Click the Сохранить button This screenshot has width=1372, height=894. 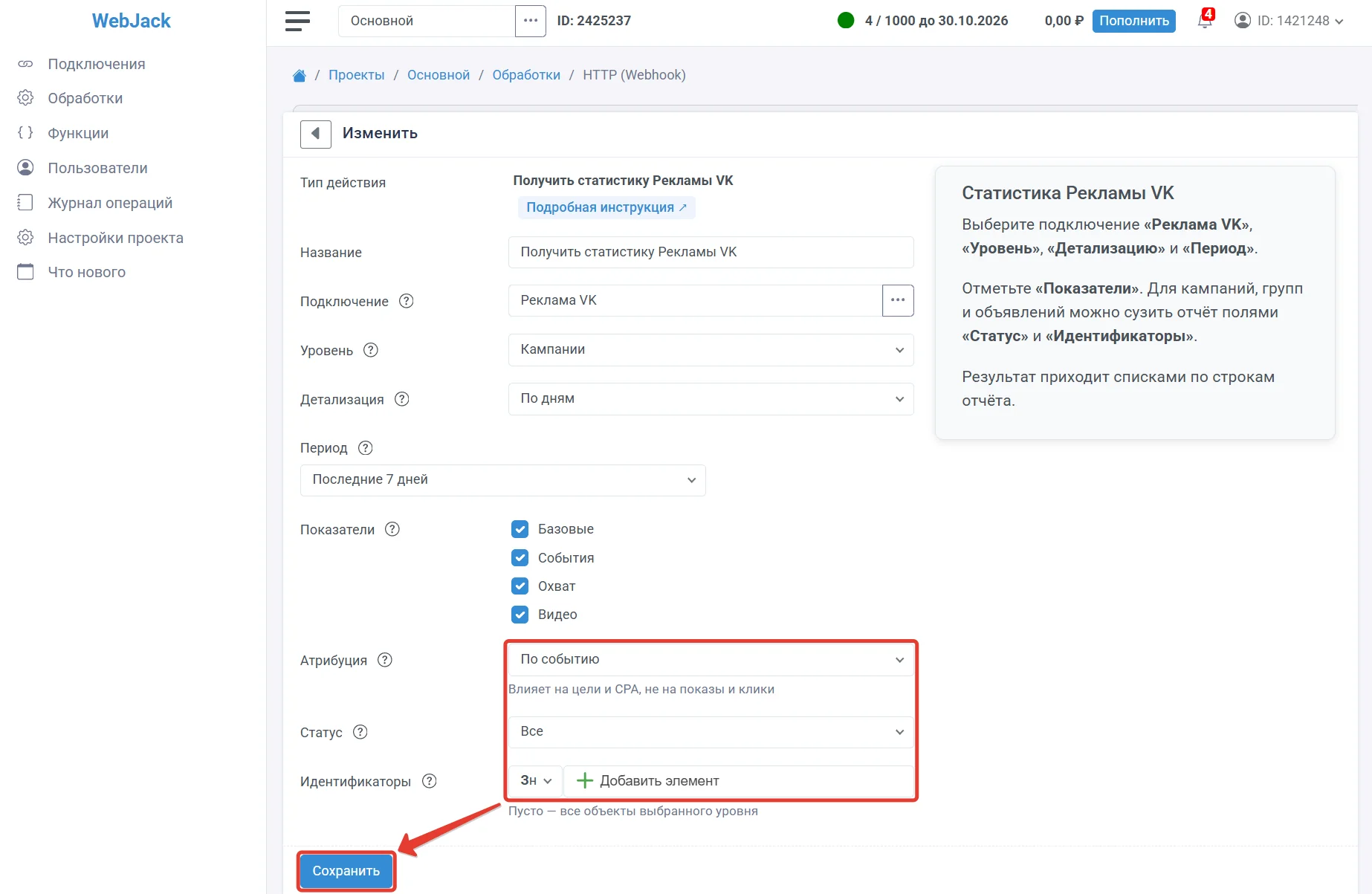346,871
